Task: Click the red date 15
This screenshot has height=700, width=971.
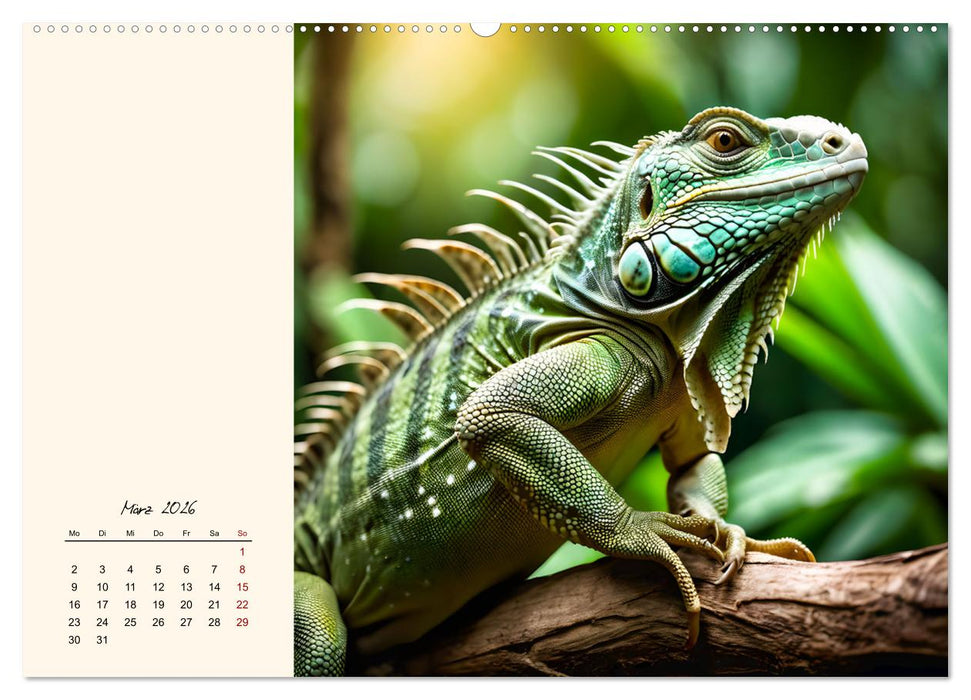Action: pyautogui.click(x=241, y=585)
